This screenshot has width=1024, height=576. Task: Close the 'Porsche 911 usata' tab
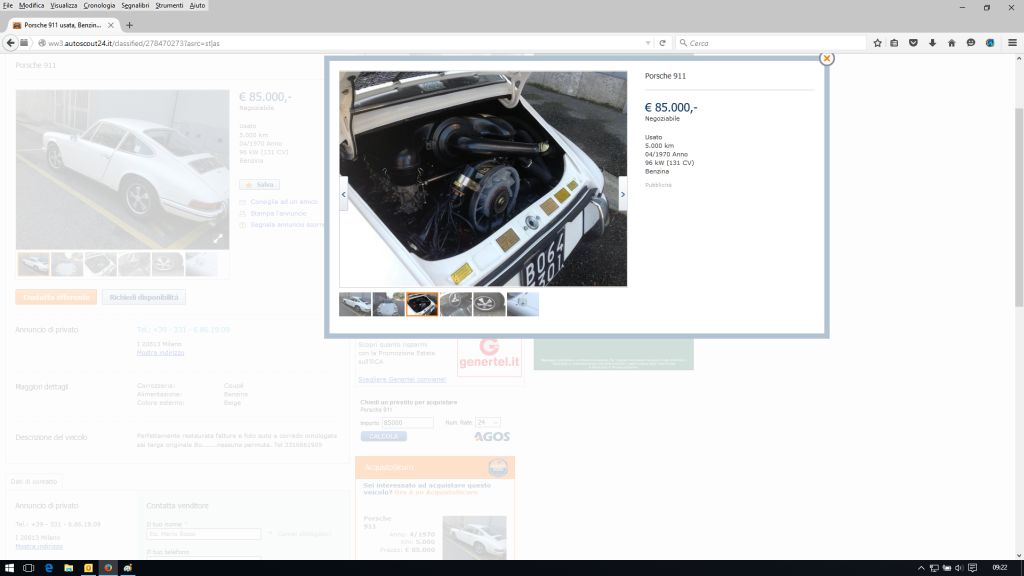pos(110,25)
